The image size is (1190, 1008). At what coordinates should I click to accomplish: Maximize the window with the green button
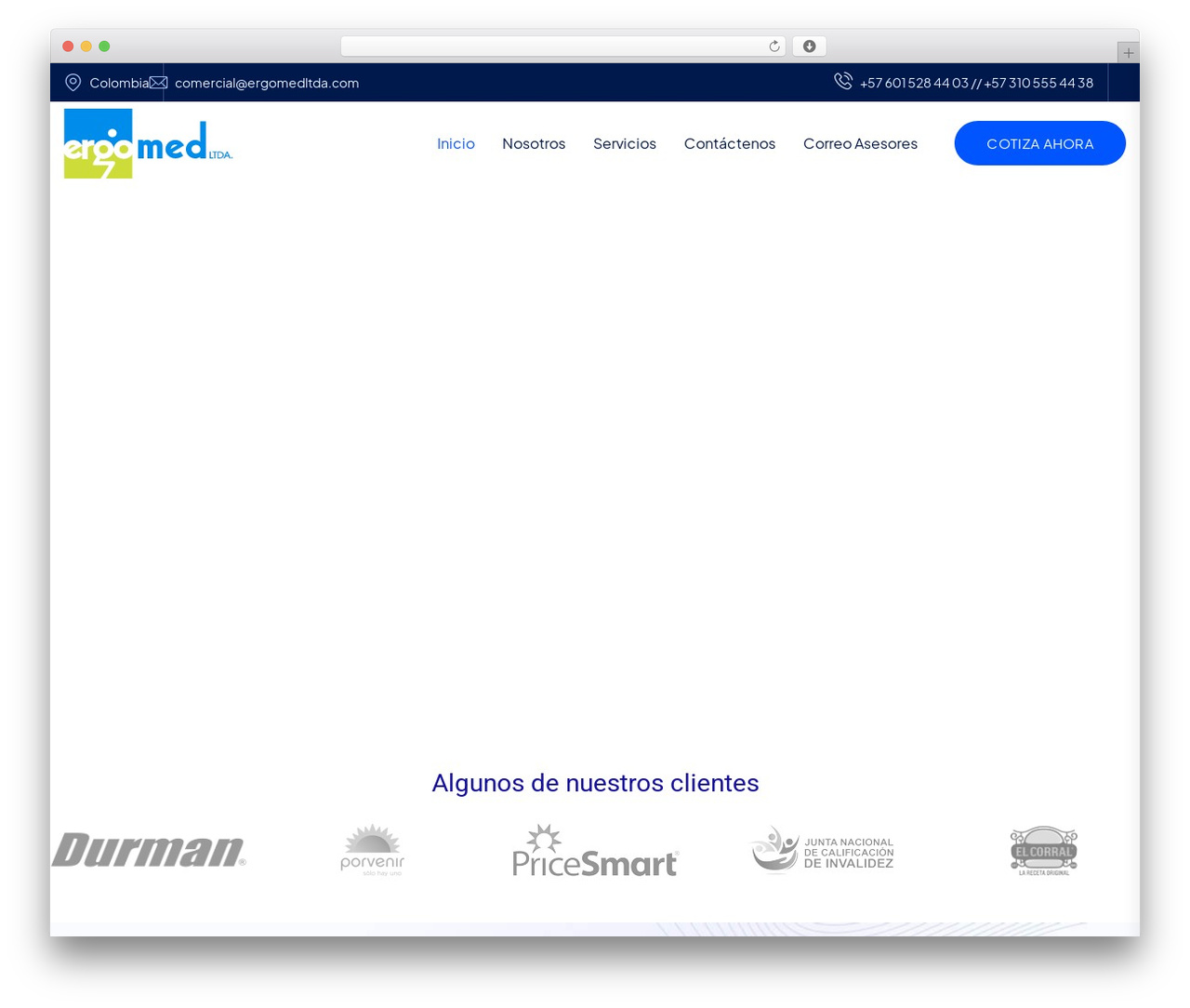coord(104,46)
